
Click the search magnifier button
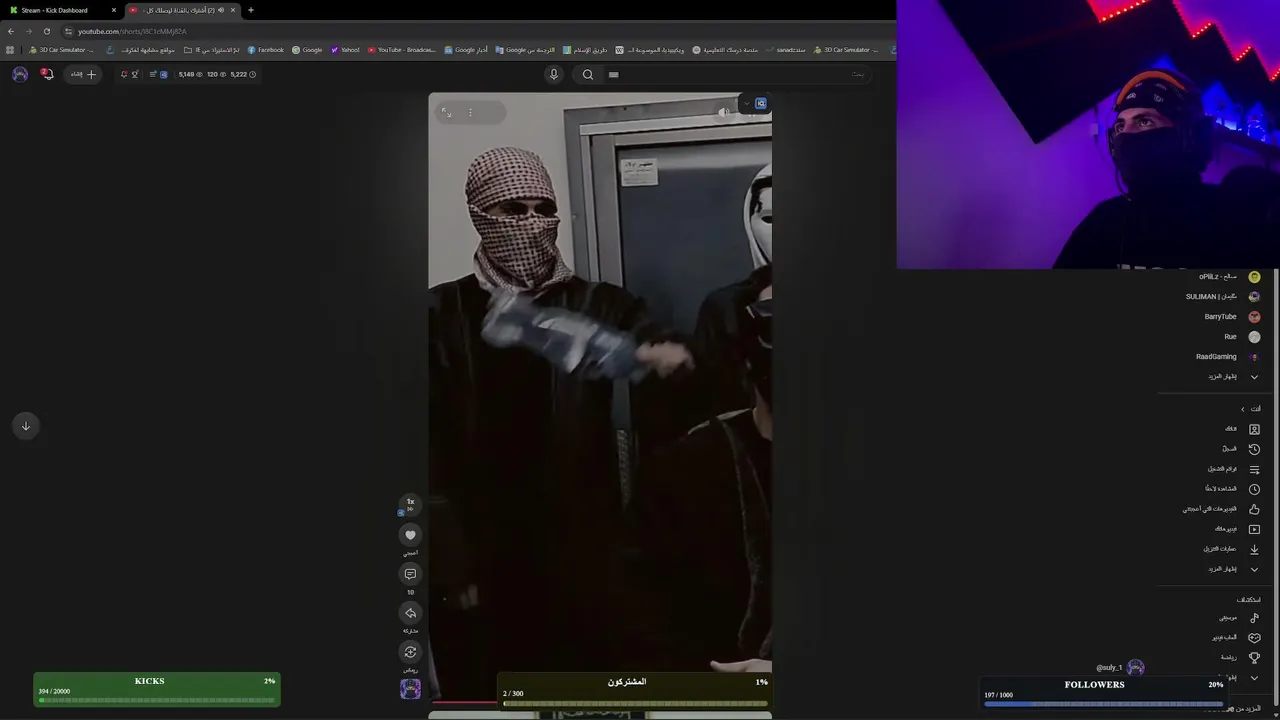coord(588,74)
